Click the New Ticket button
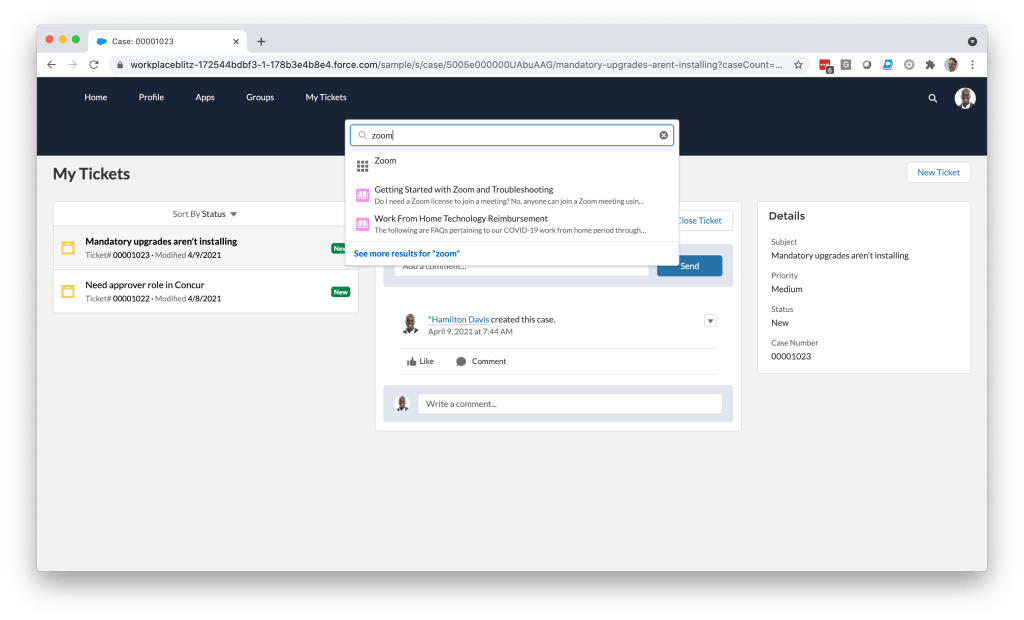 point(937,172)
